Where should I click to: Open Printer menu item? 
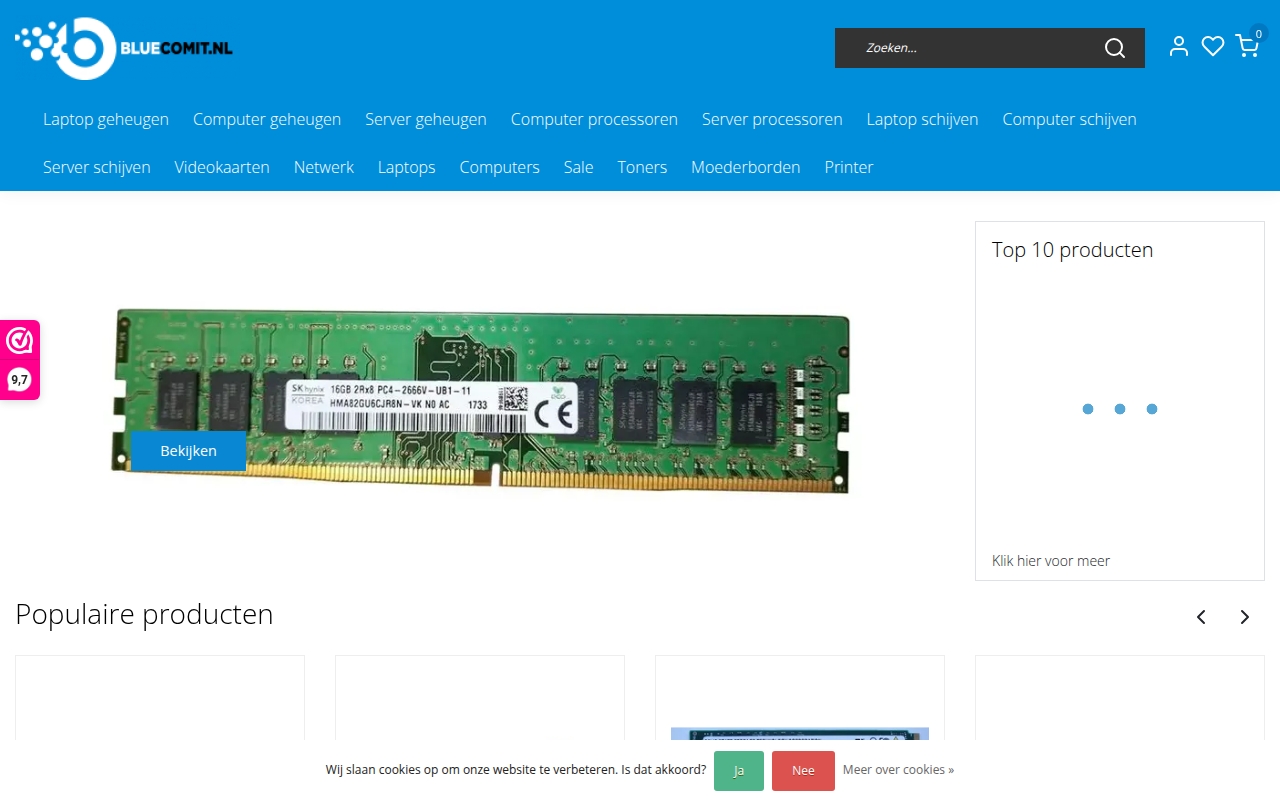click(x=849, y=167)
